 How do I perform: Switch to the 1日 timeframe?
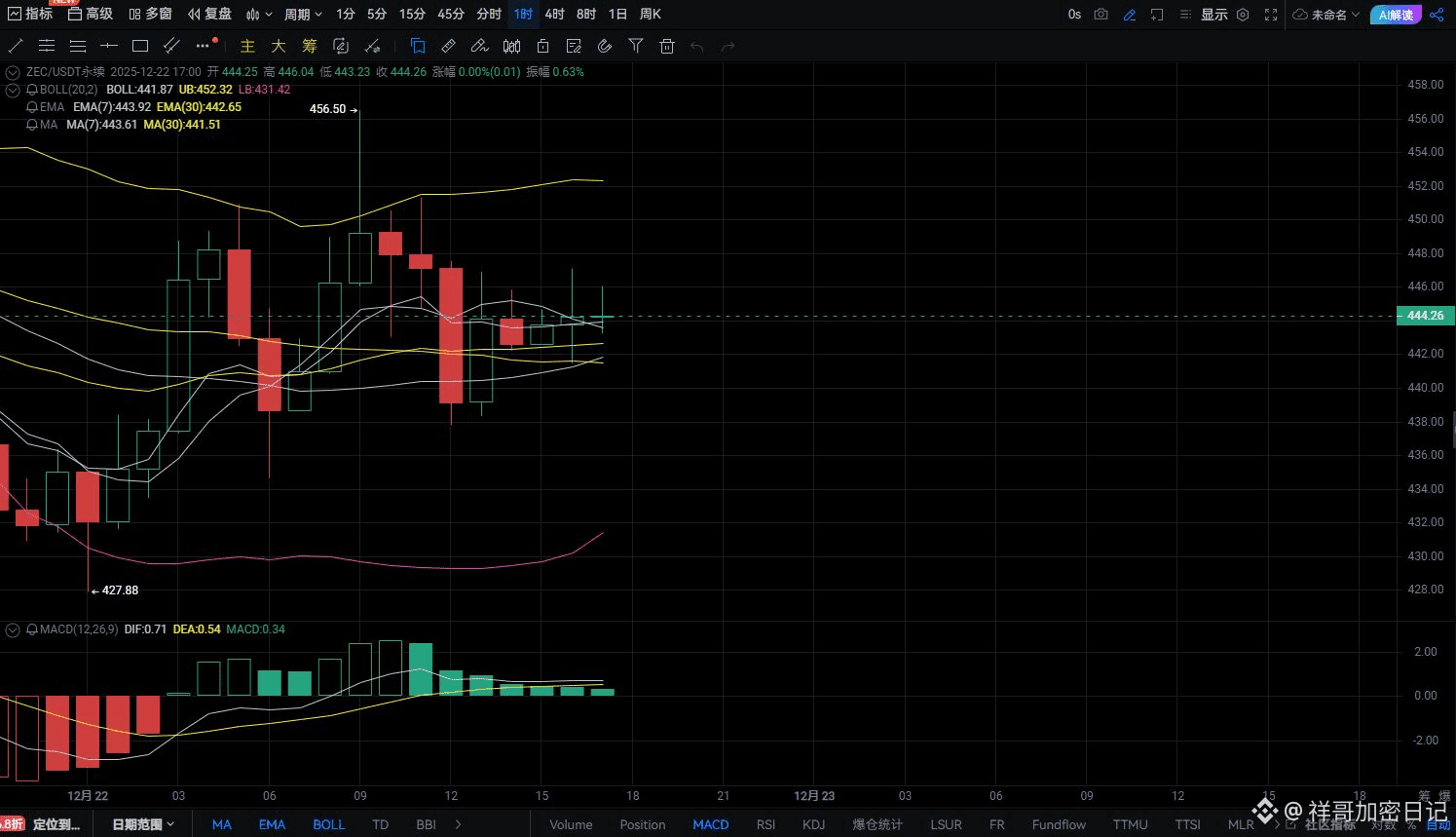(617, 15)
